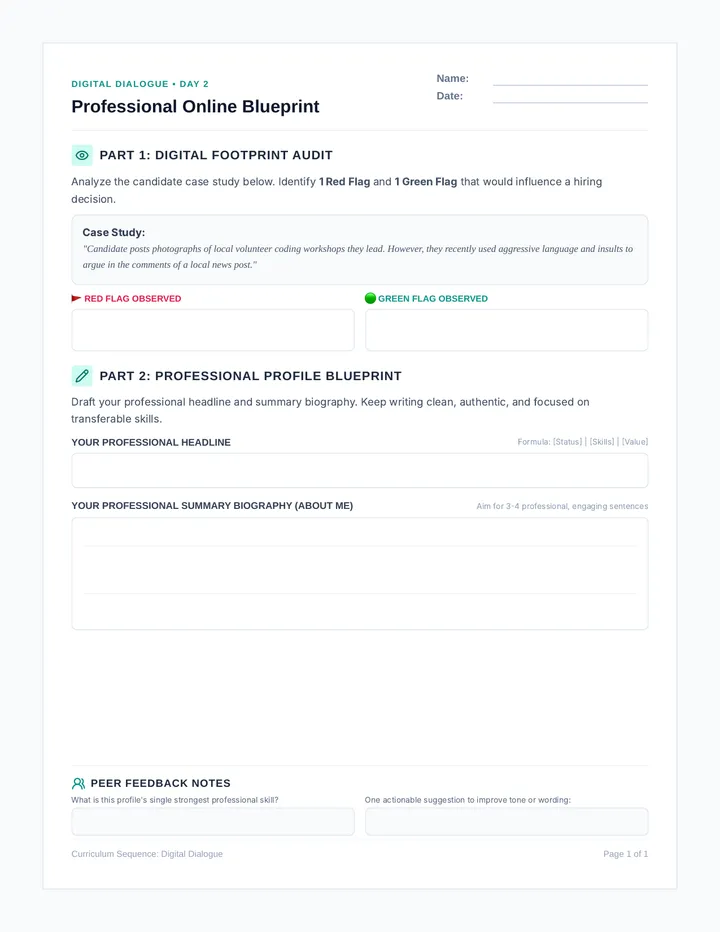Click the green circle flag icon

pyautogui.click(x=370, y=298)
